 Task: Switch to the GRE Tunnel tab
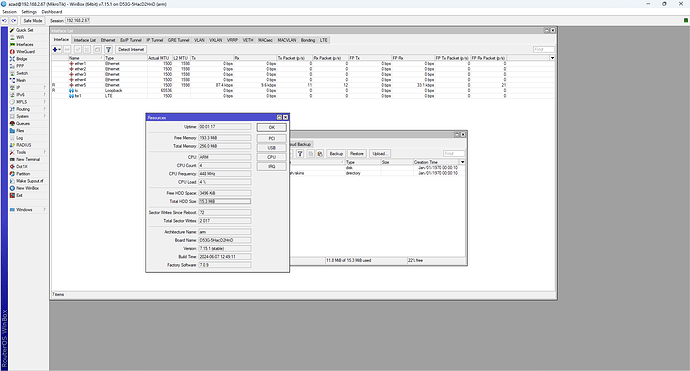[178, 40]
